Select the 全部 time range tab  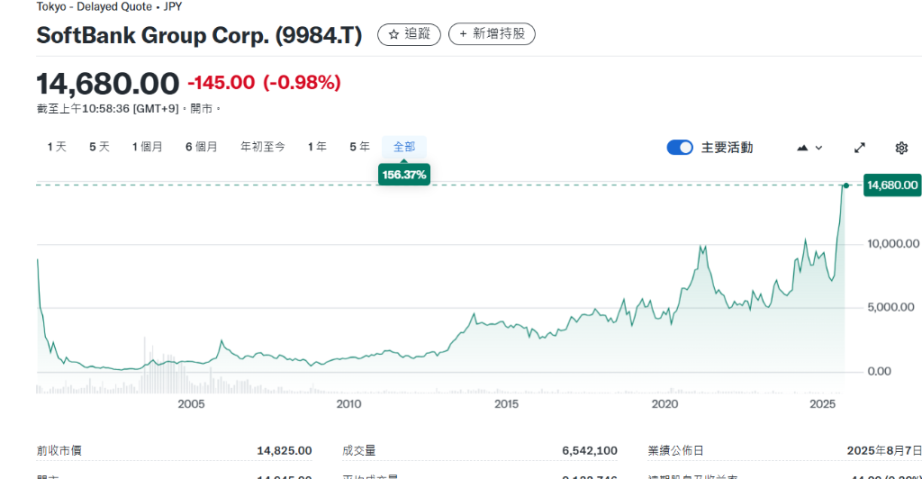pos(404,147)
